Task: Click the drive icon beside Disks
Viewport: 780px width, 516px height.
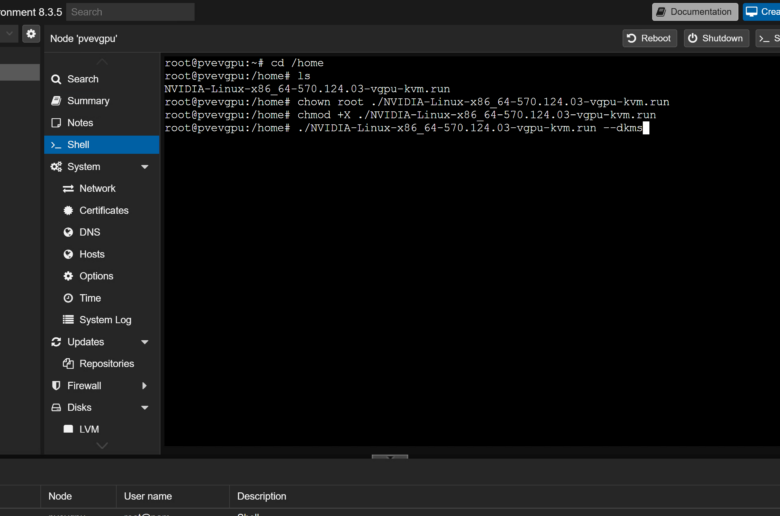Action: pyautogui.click(x=56, y=408)
